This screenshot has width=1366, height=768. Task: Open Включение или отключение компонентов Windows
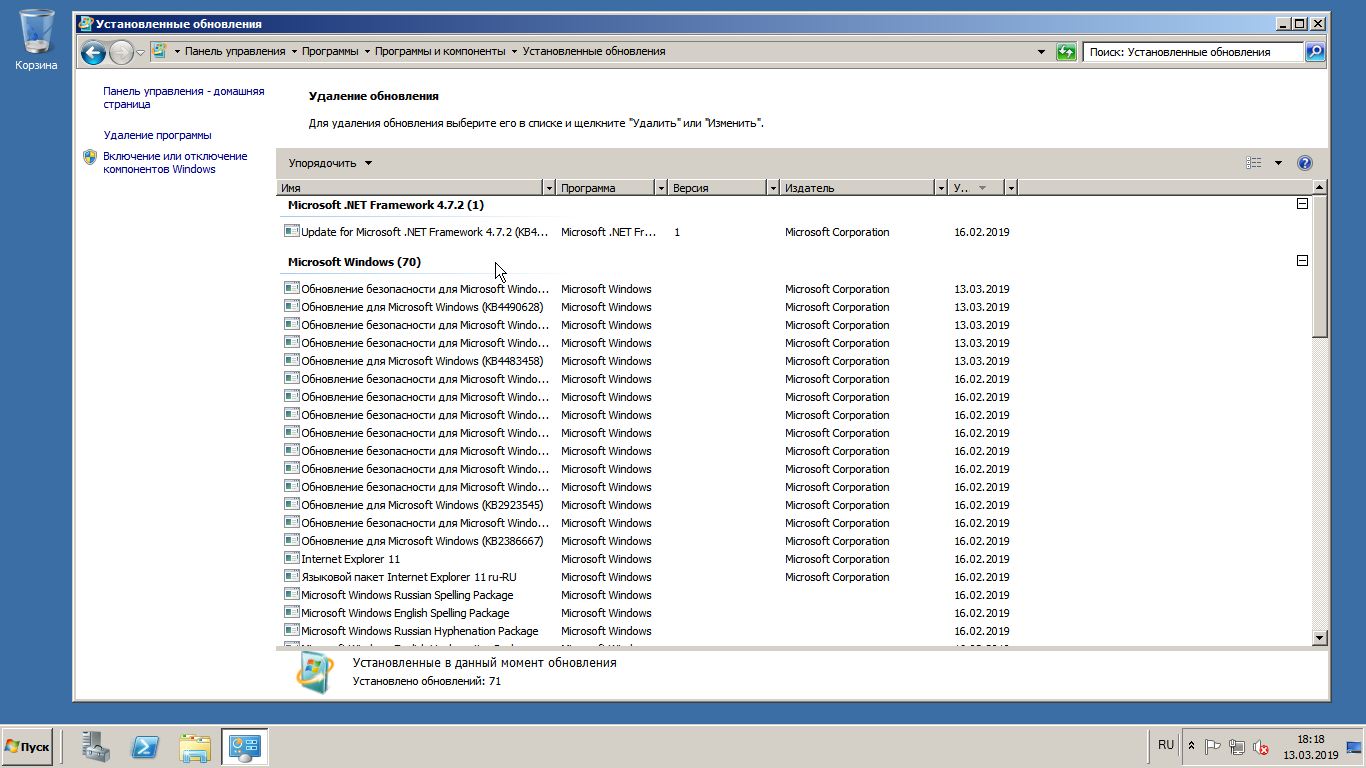pos(175,163)
